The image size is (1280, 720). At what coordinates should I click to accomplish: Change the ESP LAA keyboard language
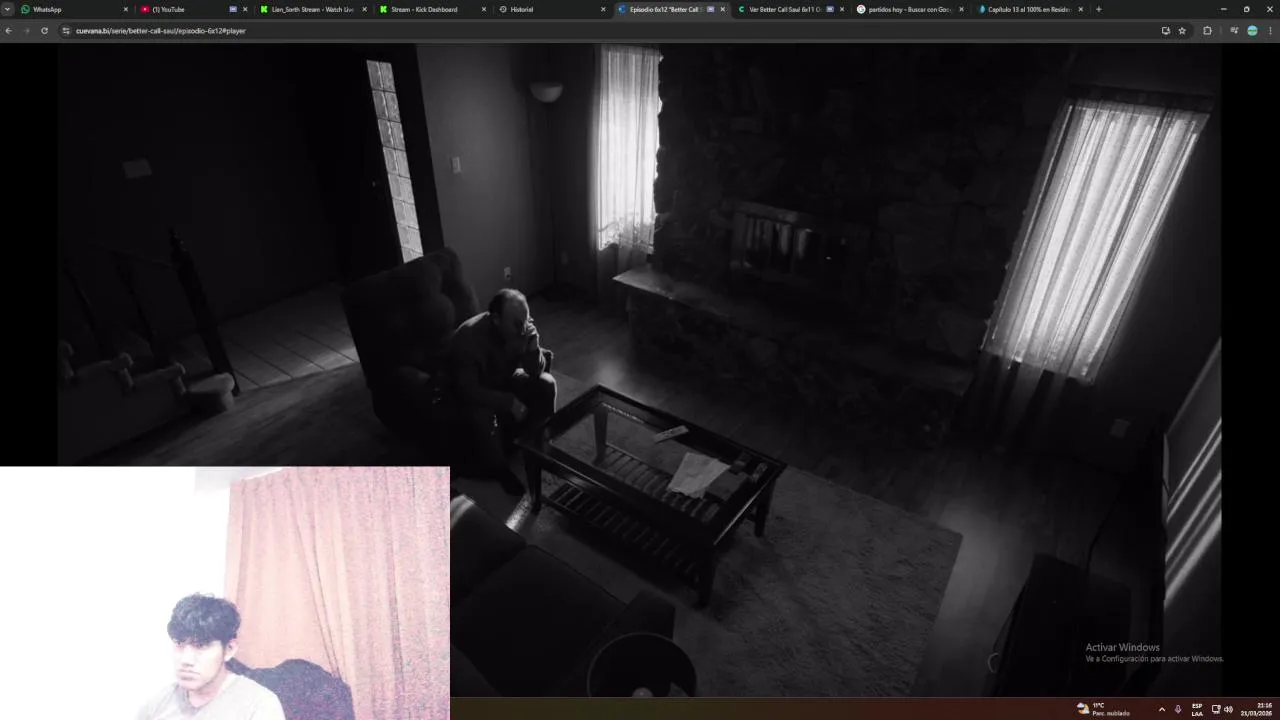point(1197,709)
